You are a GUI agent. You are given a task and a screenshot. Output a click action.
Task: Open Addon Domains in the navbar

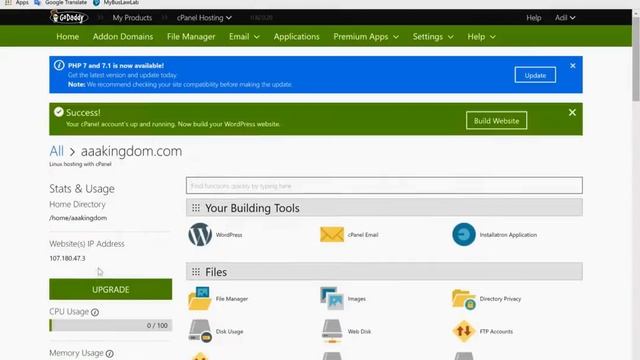(123, 37)
